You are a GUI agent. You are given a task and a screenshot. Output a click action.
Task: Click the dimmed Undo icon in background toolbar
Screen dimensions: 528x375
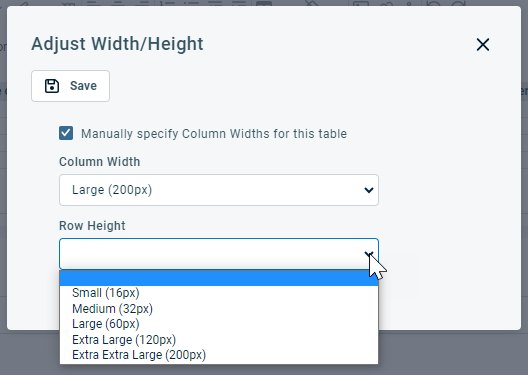pos(435,3)
